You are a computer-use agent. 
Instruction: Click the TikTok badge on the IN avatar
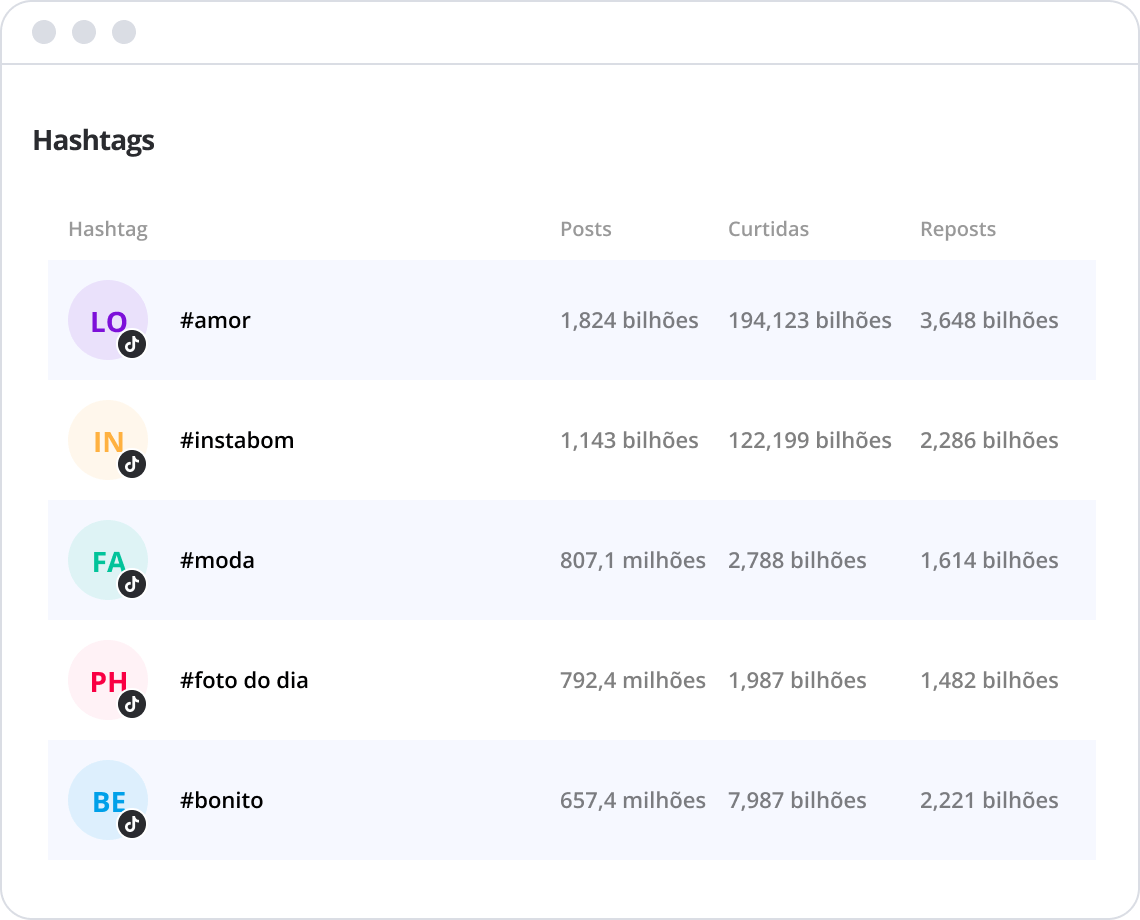(132, 464)
